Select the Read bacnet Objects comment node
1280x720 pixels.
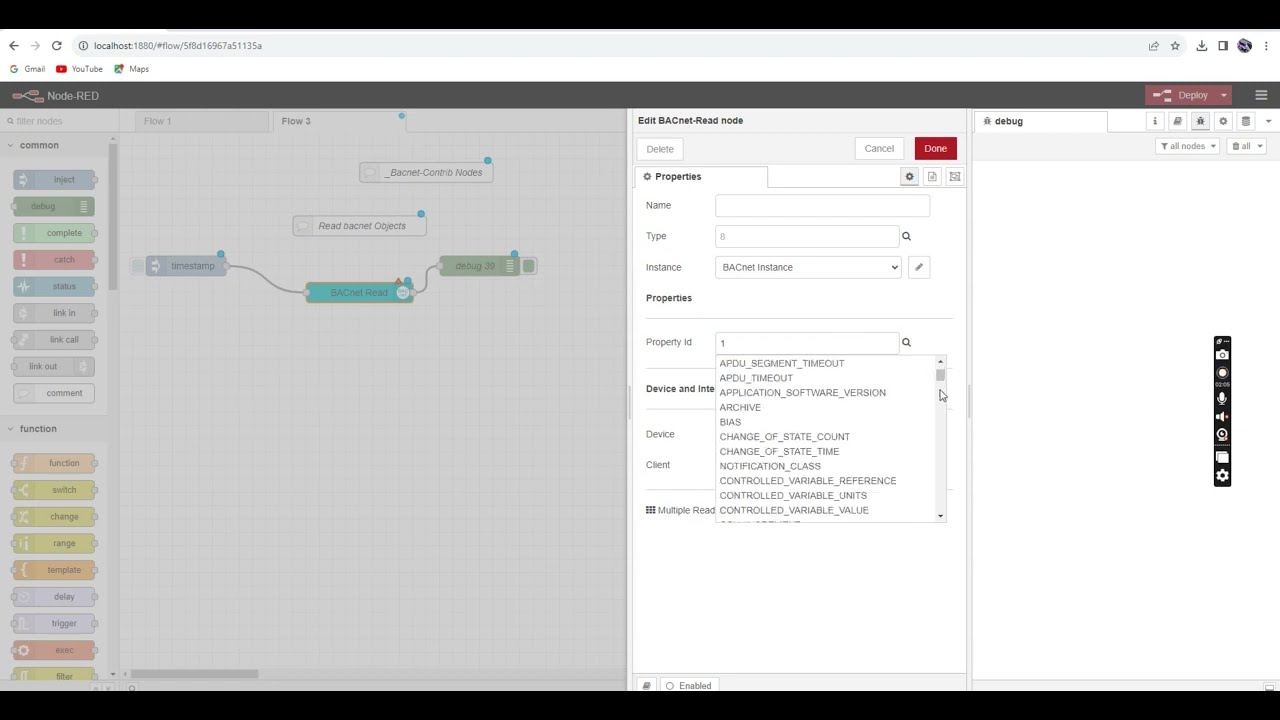pos(360,226)
